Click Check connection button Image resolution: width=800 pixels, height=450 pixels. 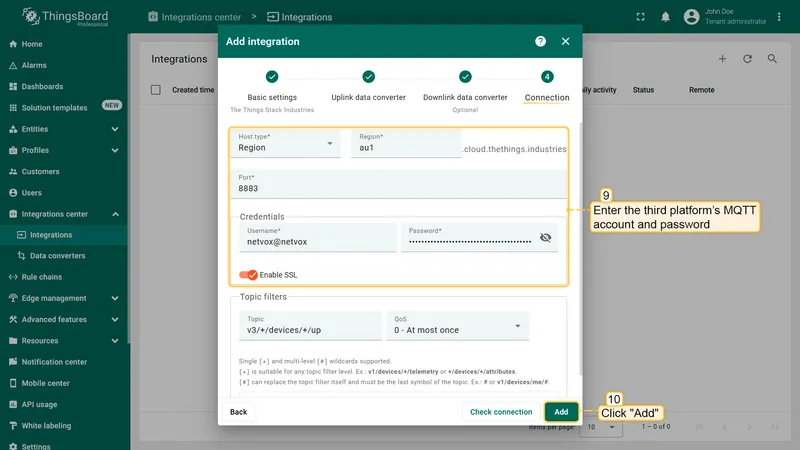(x=501, y=412)
